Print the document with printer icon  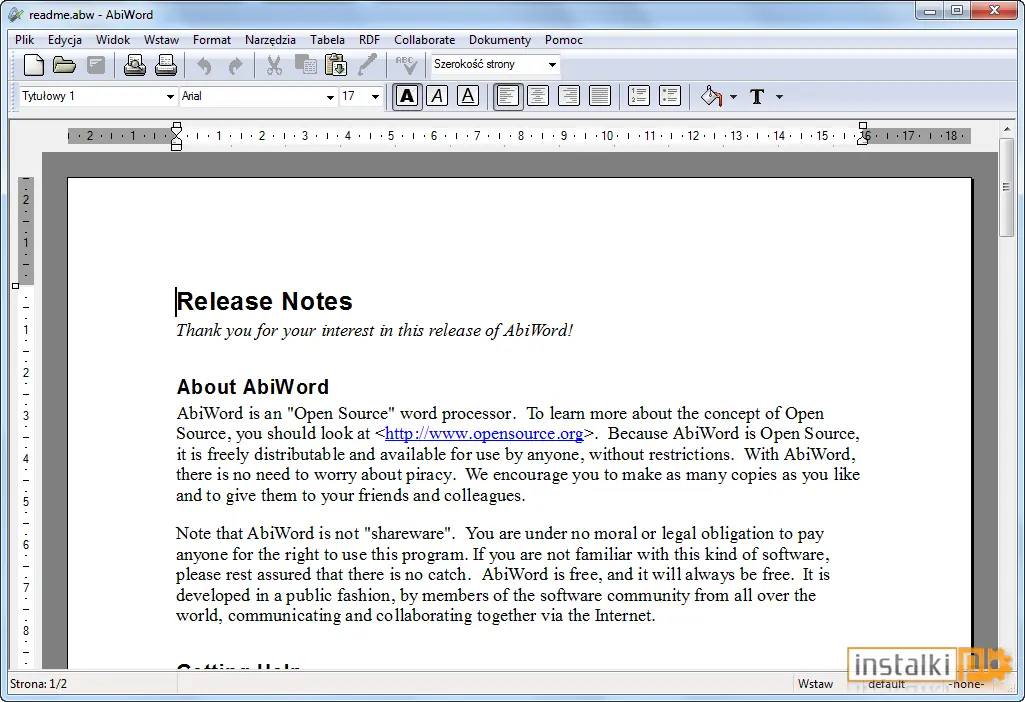[166, 65]
